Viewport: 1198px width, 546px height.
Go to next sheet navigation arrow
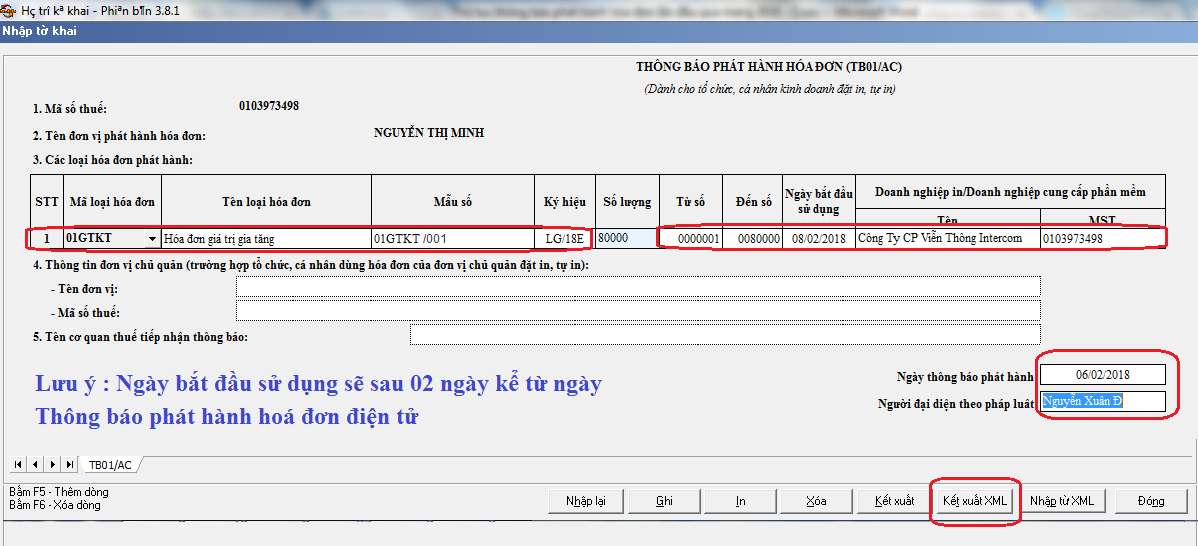click(x=52, y=464)
